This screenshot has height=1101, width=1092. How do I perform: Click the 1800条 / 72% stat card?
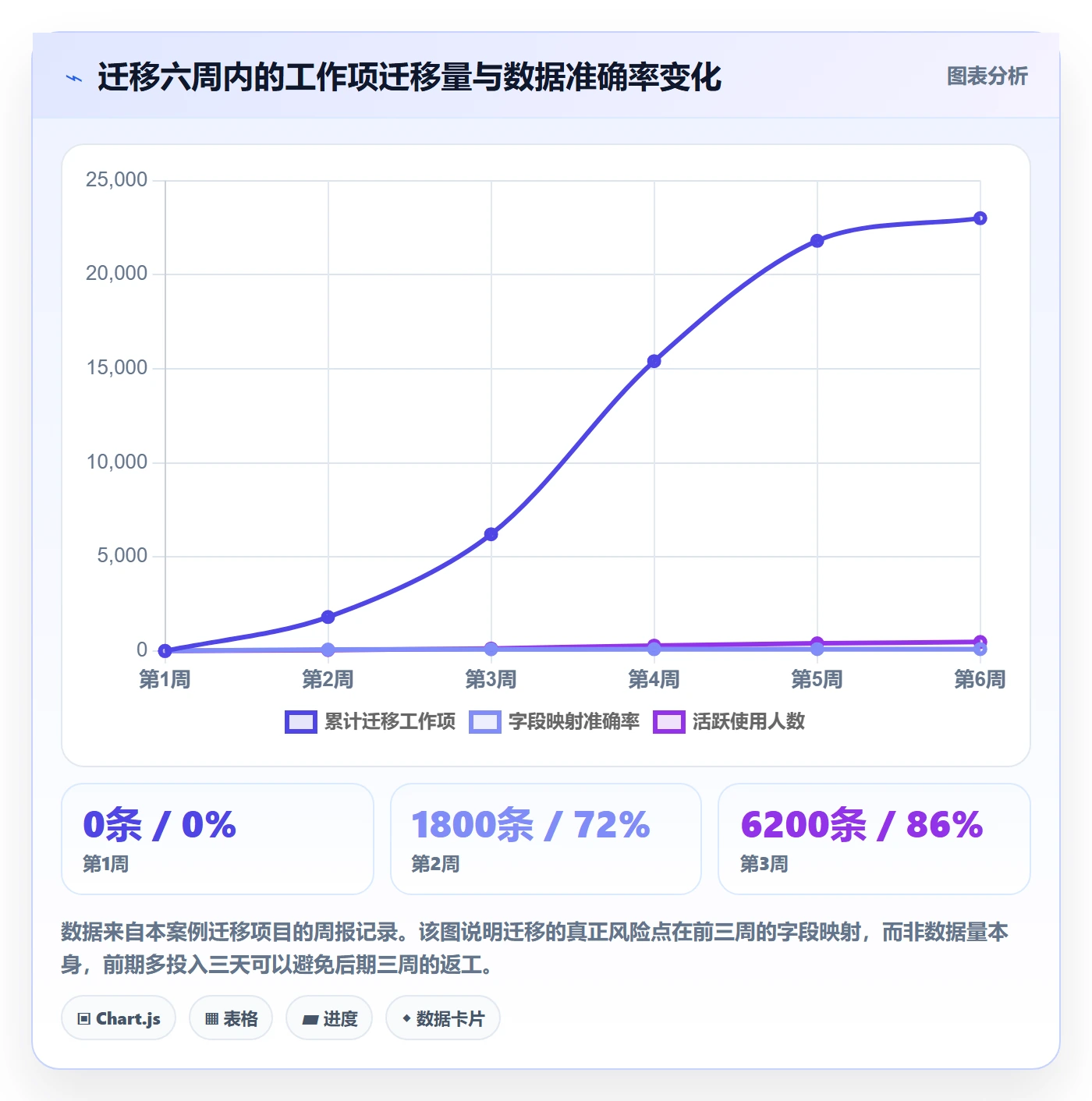click(546, 839)
